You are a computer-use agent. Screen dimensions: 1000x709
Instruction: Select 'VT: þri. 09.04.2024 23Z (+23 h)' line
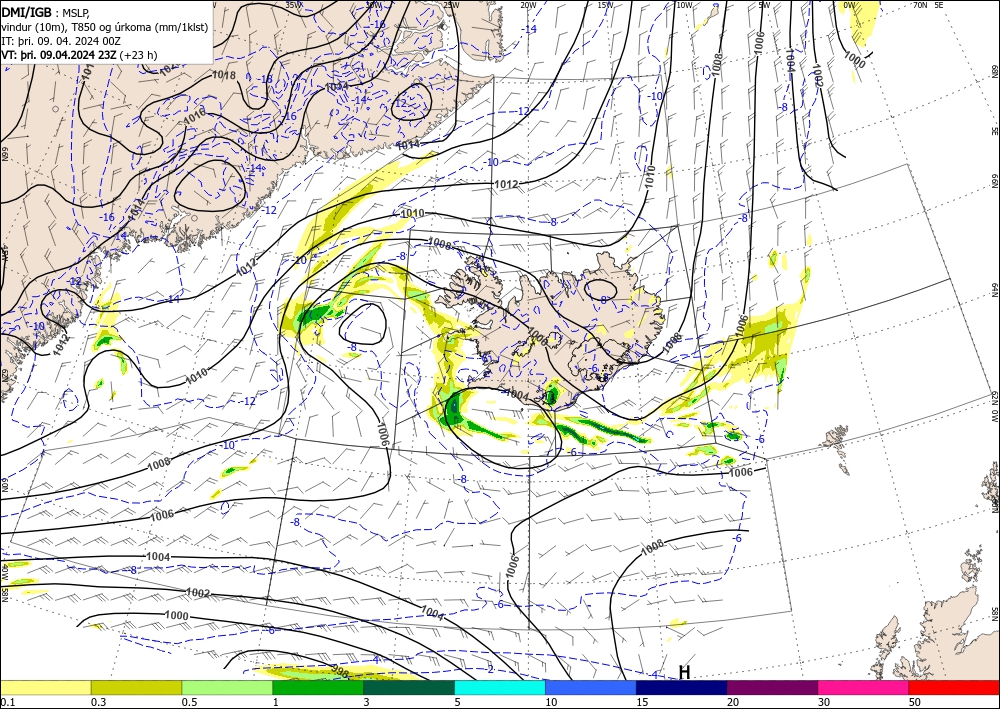point(79,55)
